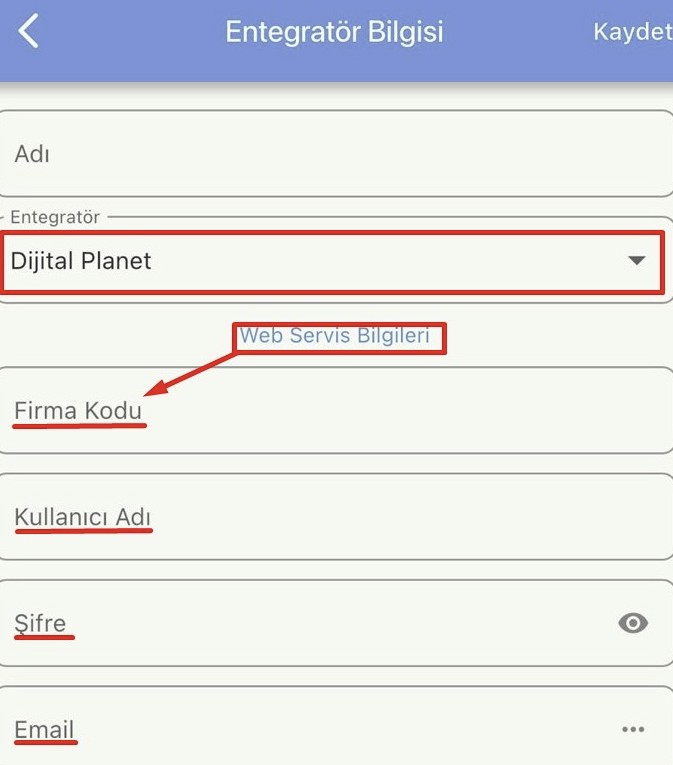
Task: Go back using the left chevron icon
Action: [29, 32]
